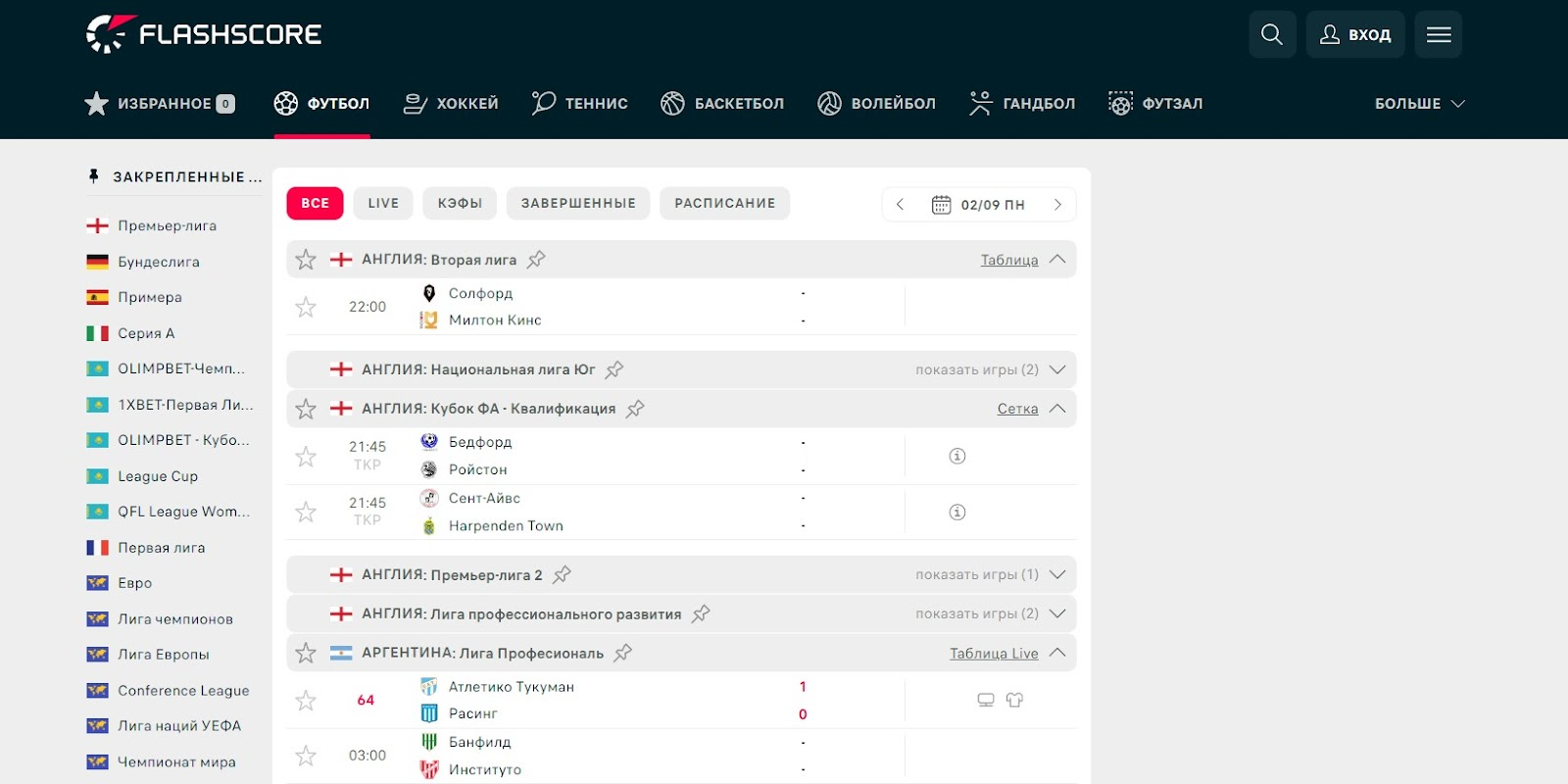This screenshot has width=1568, height=784.
Task: Favorite the Банфилд vs Институто match
Action: [306, 756]
